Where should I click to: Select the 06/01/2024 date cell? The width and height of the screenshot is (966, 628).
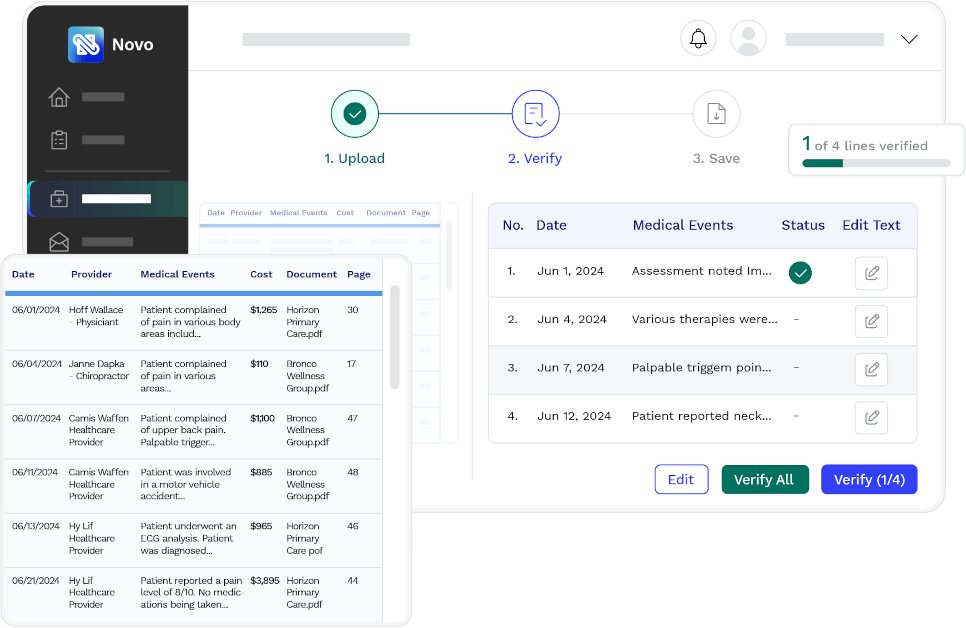[x=36, y=310]
